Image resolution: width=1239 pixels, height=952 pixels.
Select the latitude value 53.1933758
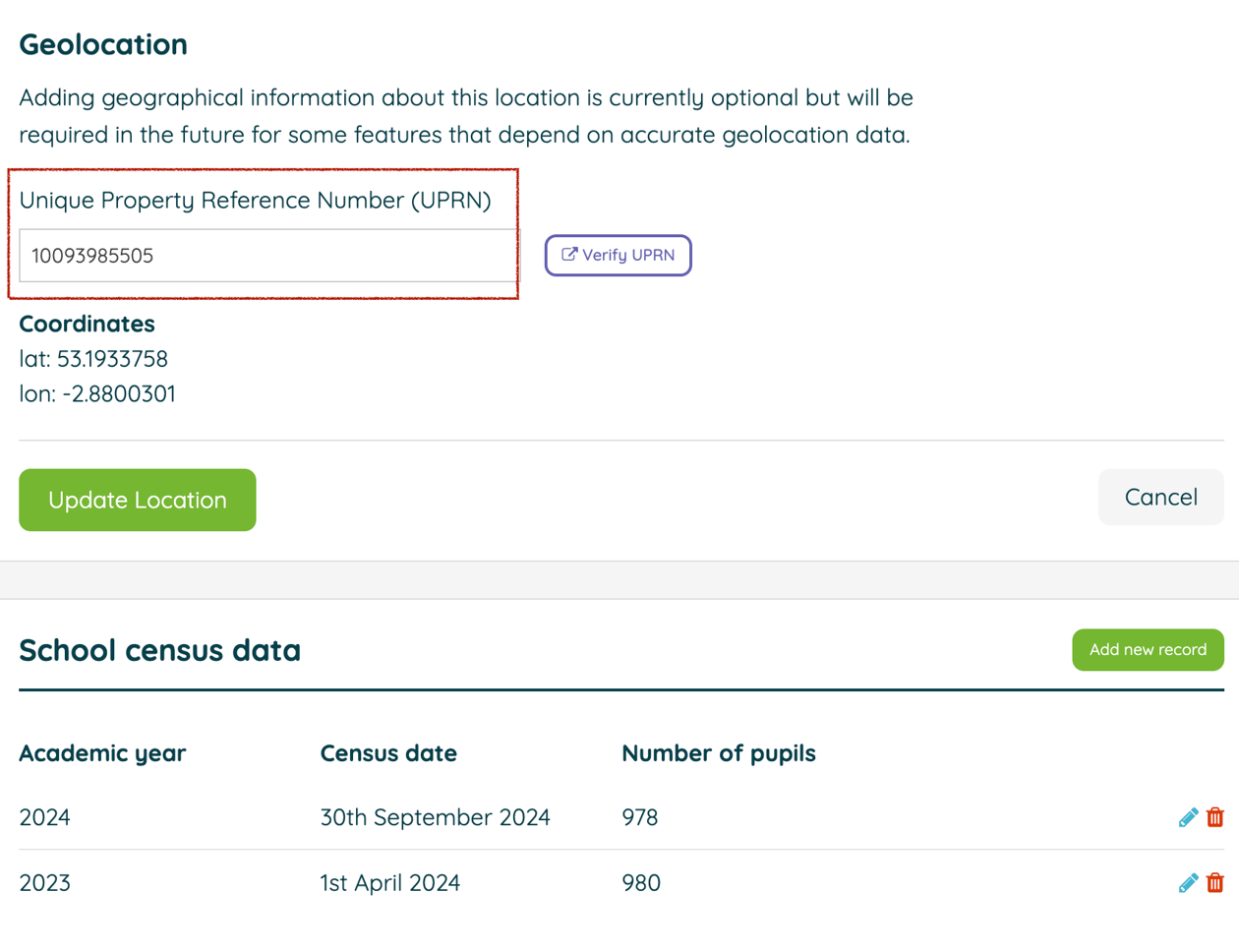coord(112,359)
